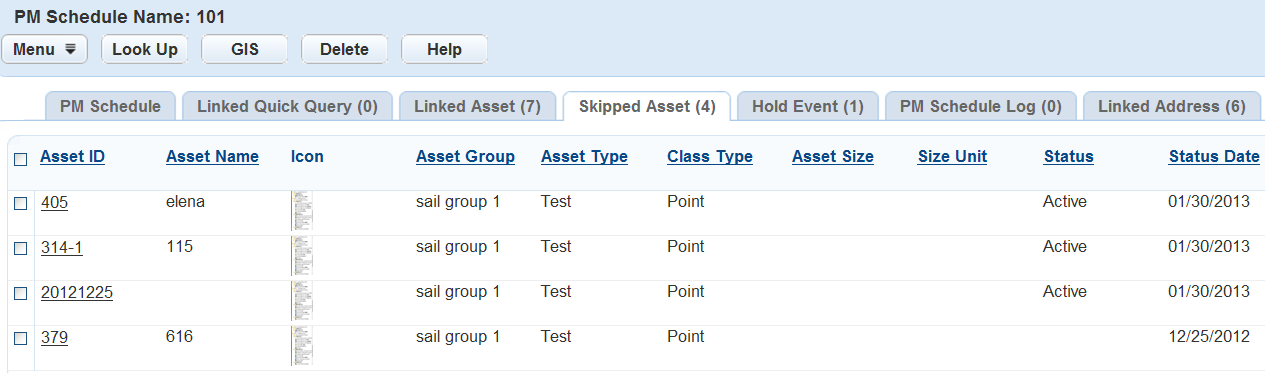1265x373 pixels.
Task: Click the GIS button
Action: 245,49
